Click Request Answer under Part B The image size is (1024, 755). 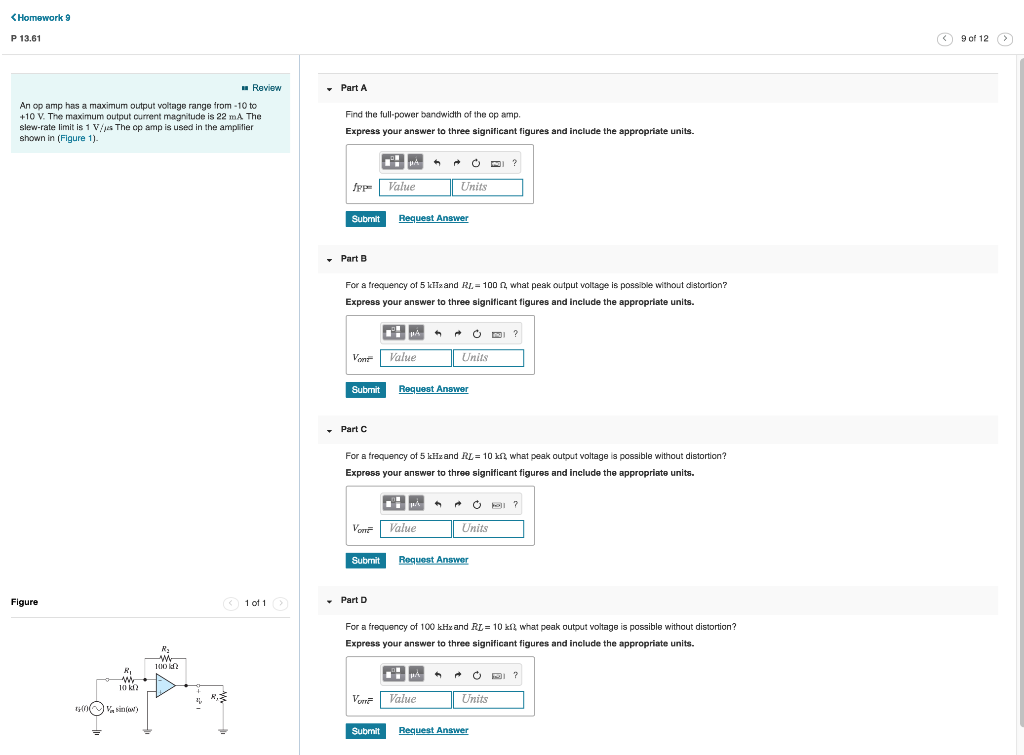433,388
